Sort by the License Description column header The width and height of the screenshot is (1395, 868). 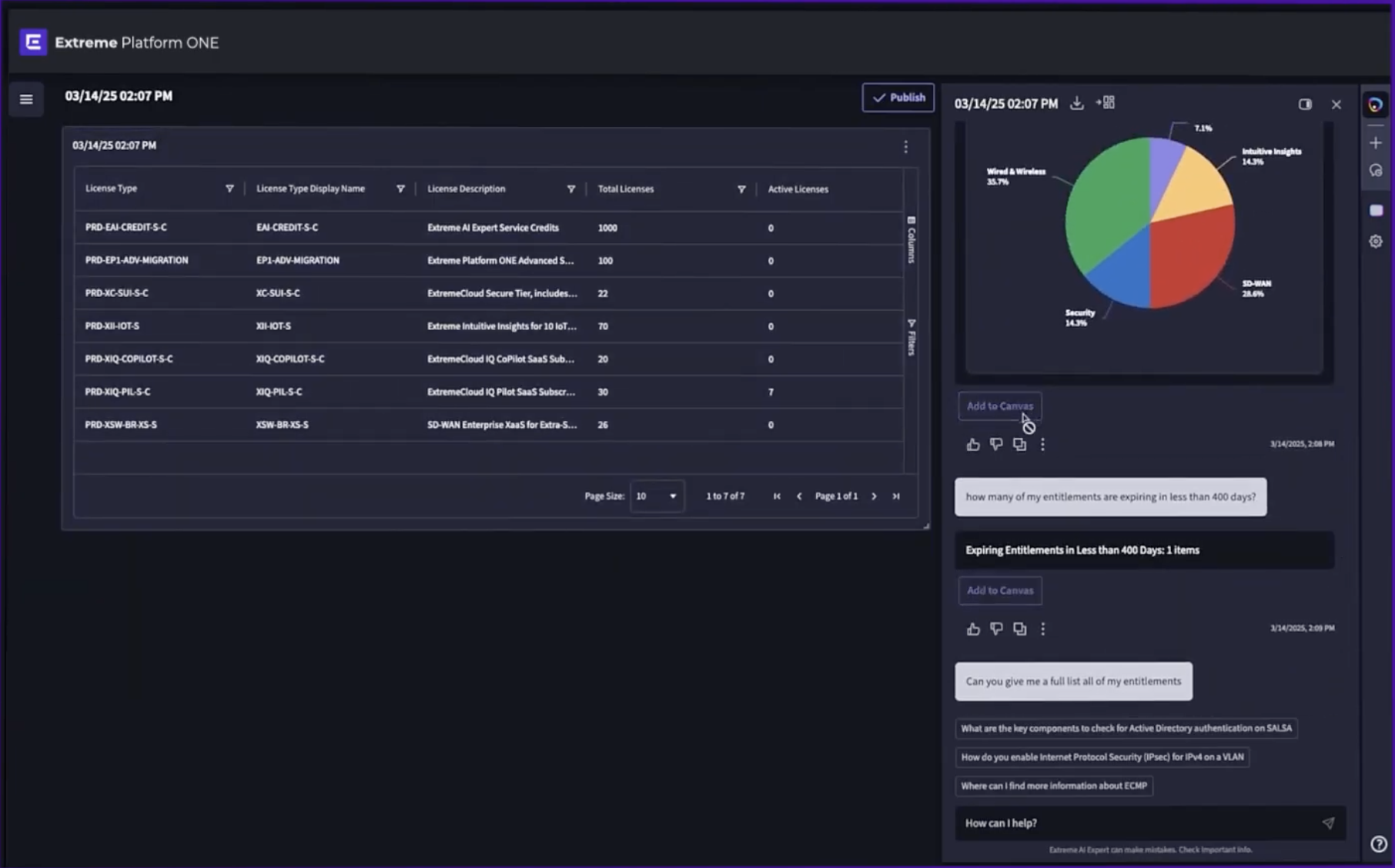pos(467,189)
